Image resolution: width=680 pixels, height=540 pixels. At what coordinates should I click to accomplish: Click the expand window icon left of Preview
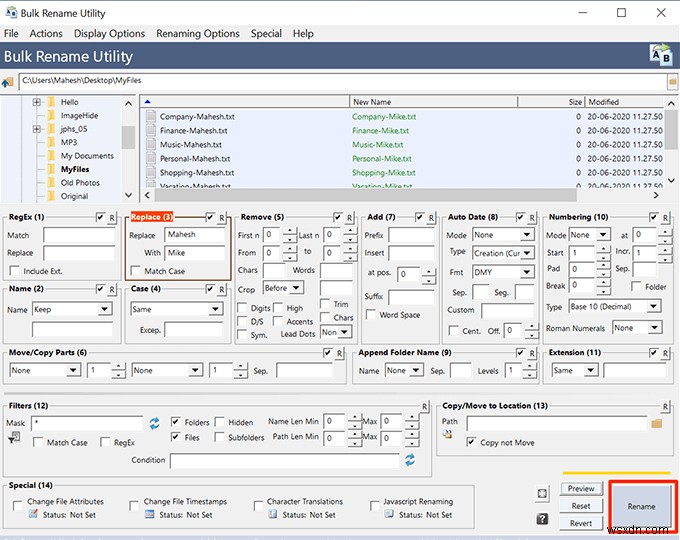(x=541, y=494)
